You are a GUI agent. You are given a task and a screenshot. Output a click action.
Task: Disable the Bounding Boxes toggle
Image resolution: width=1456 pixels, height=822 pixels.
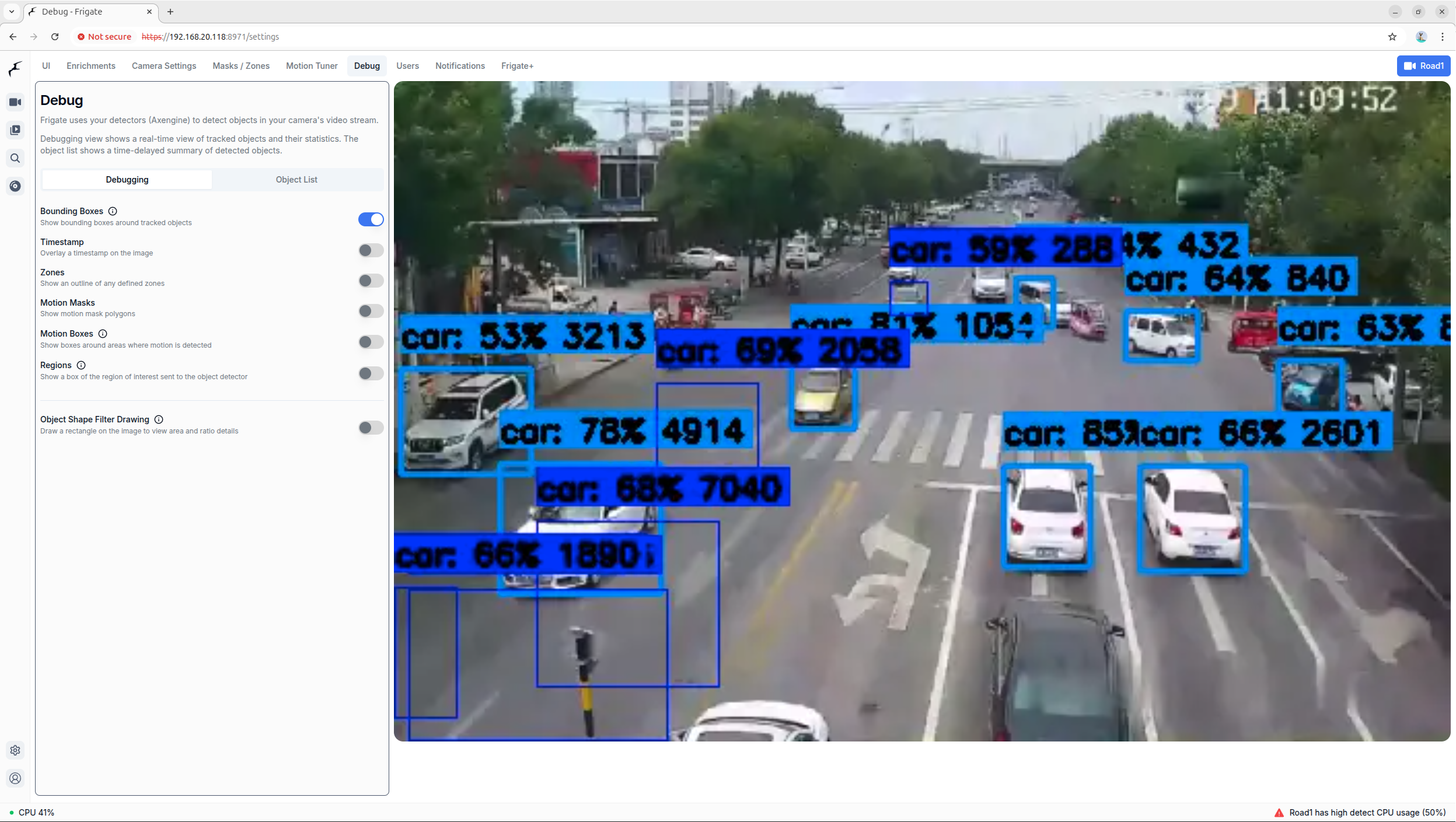pos(371,219)
